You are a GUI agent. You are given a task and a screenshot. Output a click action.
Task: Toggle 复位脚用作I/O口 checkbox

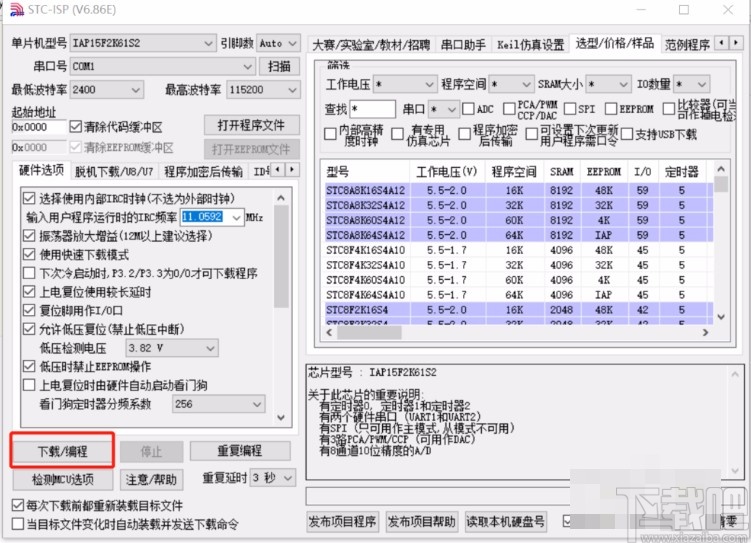pyautogui.click(x=29, y=310)
